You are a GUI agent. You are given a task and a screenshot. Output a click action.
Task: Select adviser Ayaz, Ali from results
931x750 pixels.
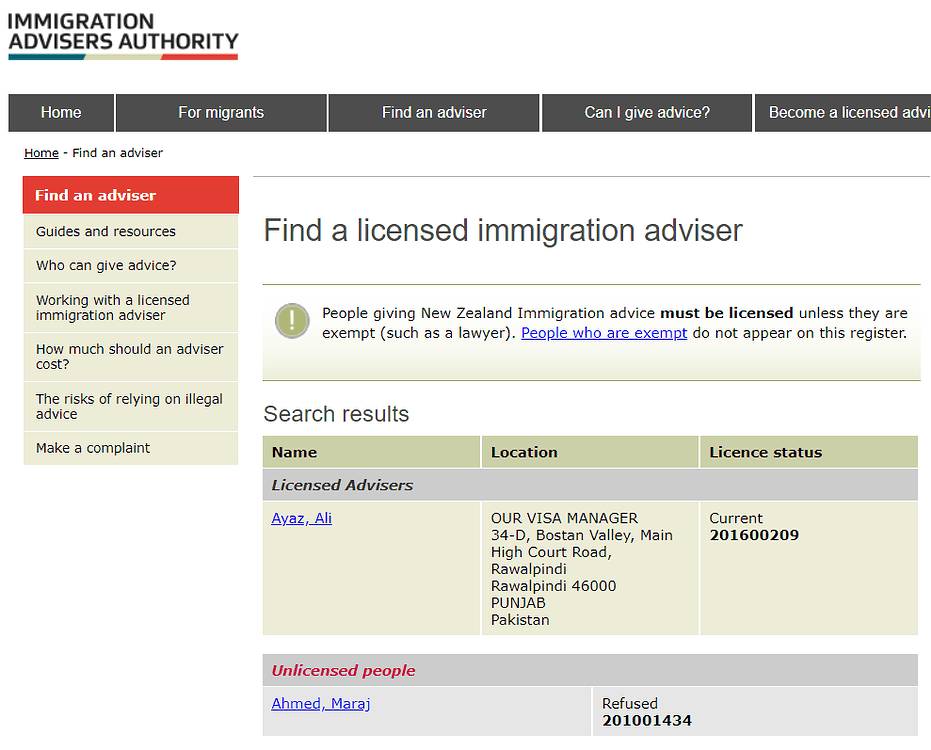301,518
